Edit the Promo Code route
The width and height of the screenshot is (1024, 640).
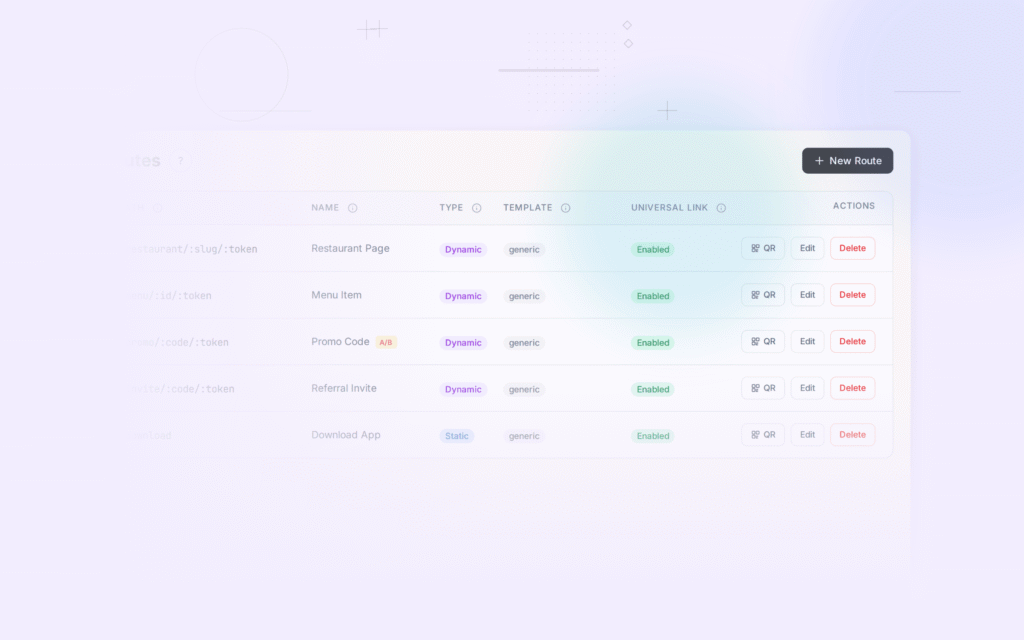click(x=807, y=342)
